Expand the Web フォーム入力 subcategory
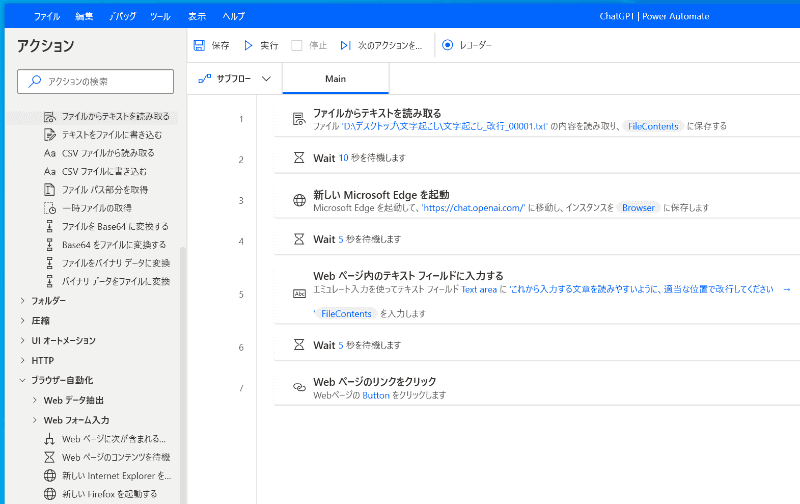 pos(35,420)
